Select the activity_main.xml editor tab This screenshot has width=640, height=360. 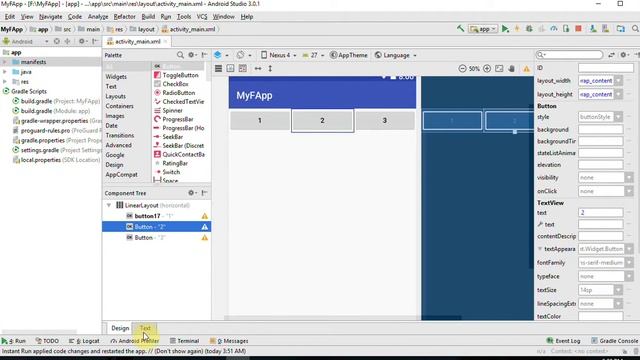coord(137,42)
